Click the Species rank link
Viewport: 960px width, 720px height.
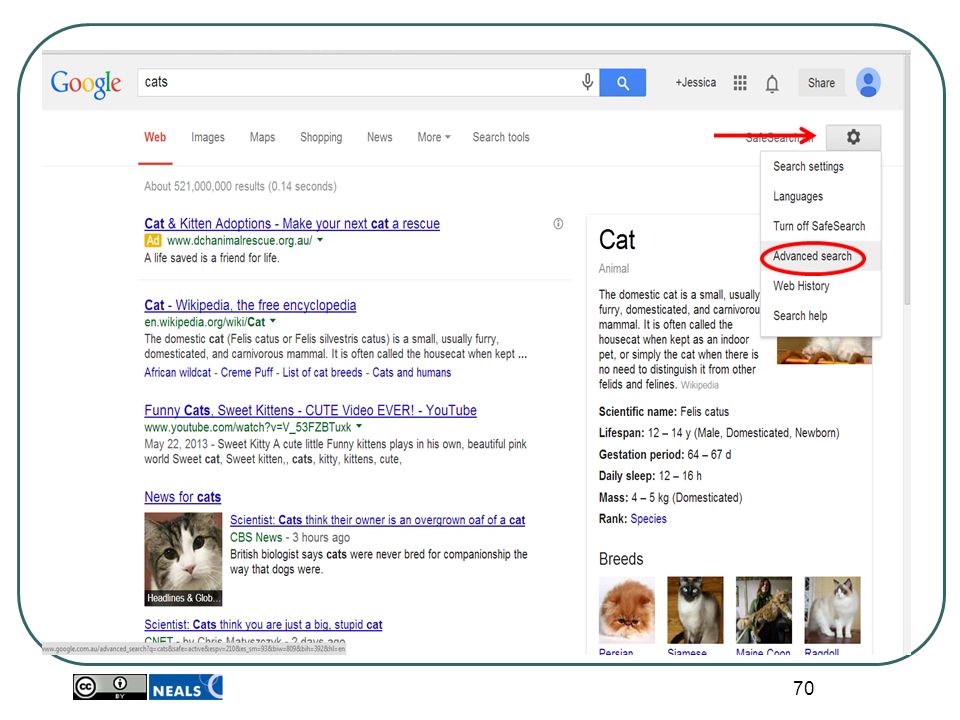tap(648, 519)
